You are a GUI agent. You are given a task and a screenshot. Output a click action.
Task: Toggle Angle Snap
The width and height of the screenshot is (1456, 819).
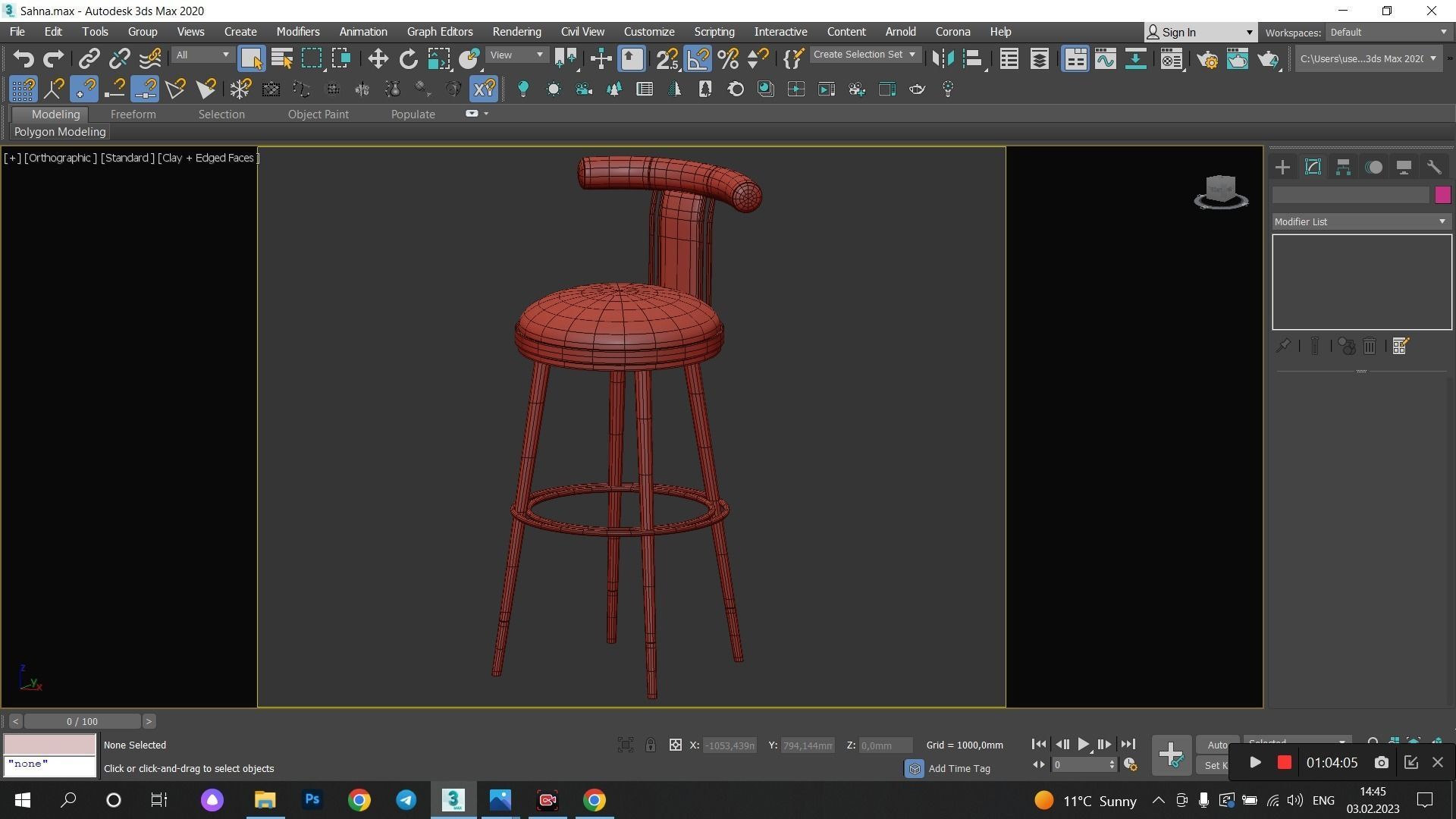point(698,58)
